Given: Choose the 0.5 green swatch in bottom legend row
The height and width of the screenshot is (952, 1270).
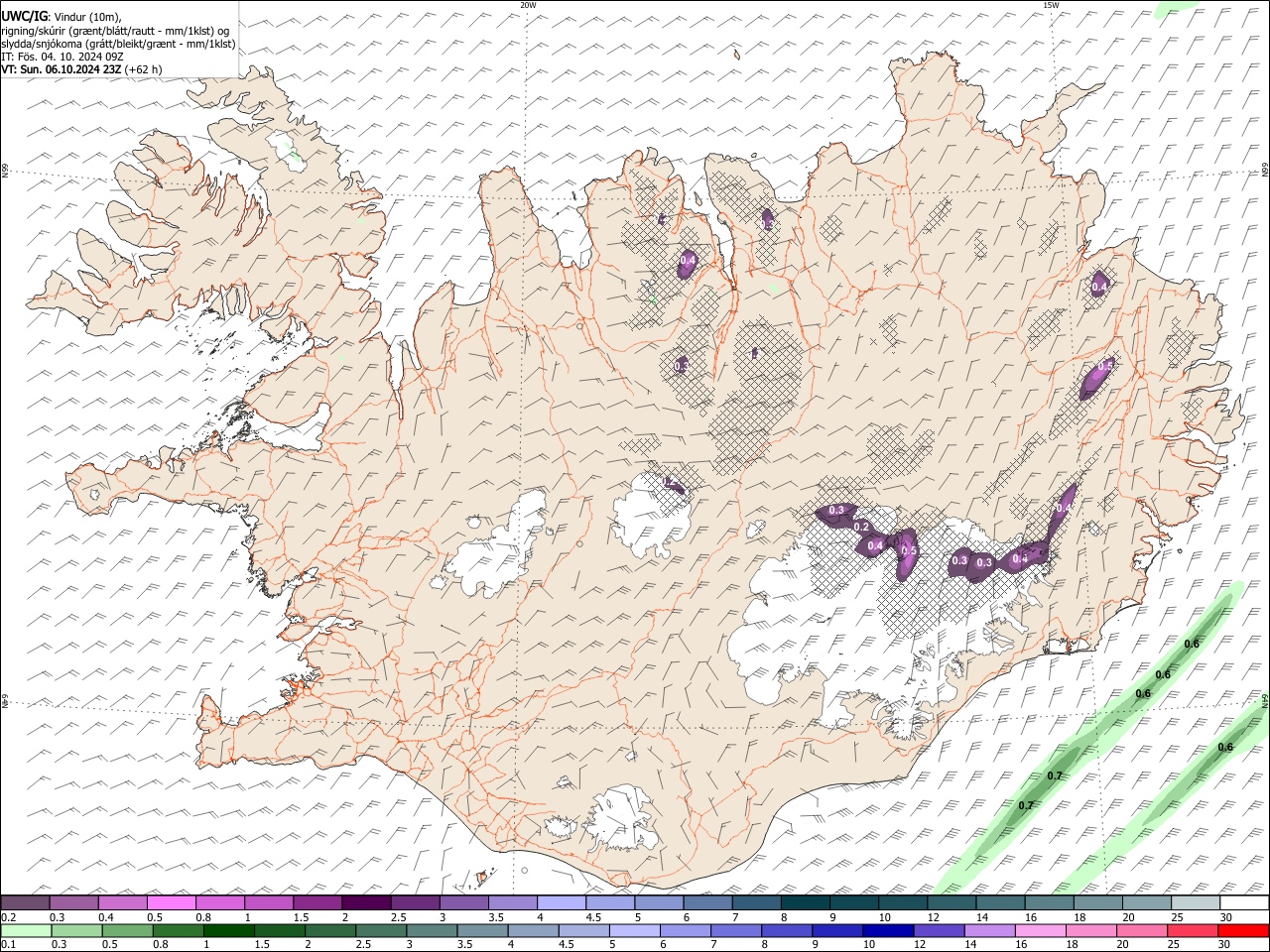Looking at the screenshot, I should (x=127, y=930).
